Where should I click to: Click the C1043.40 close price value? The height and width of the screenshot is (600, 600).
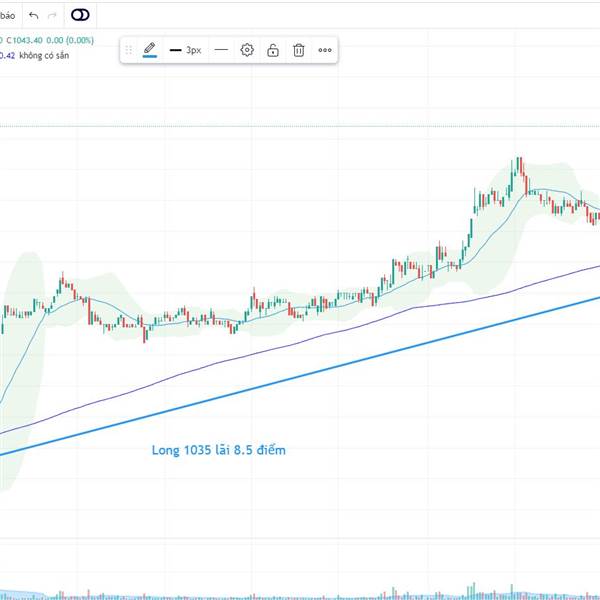[24, 40]
